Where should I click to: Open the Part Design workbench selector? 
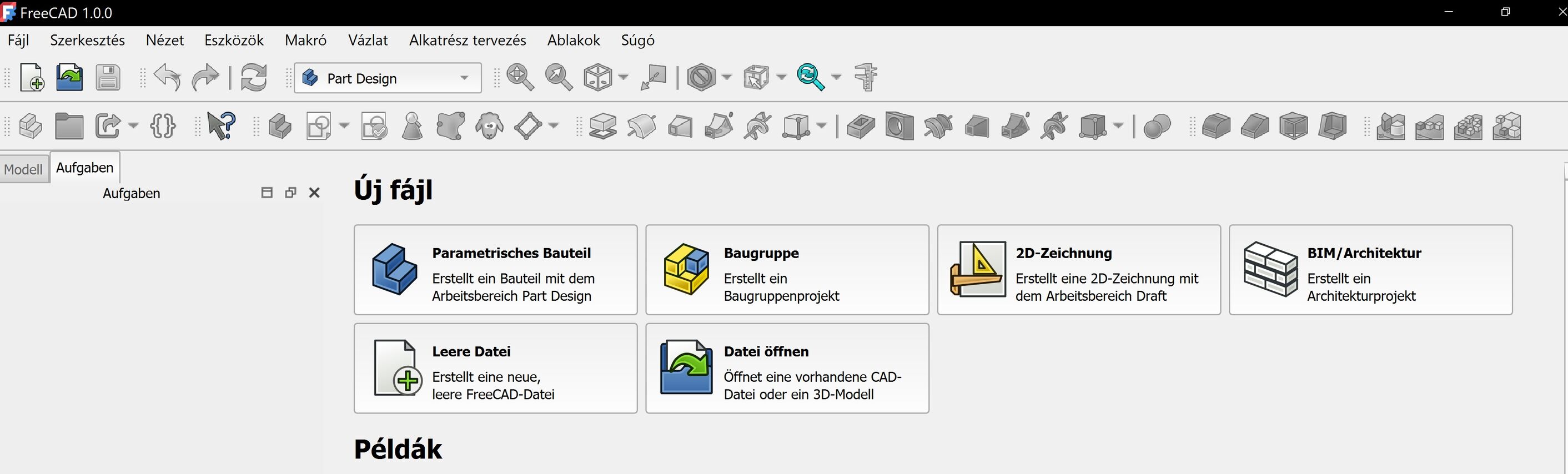[x=388, y=78]
